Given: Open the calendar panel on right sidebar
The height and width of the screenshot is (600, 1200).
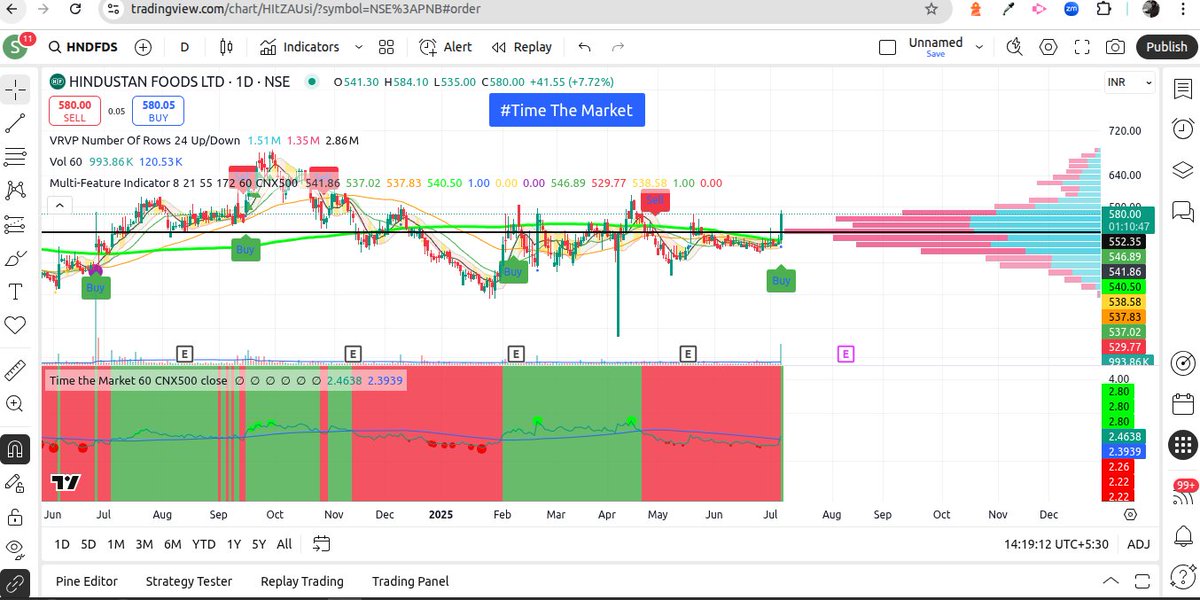Looking at the screenshot, I should [x=1181, y=404].
